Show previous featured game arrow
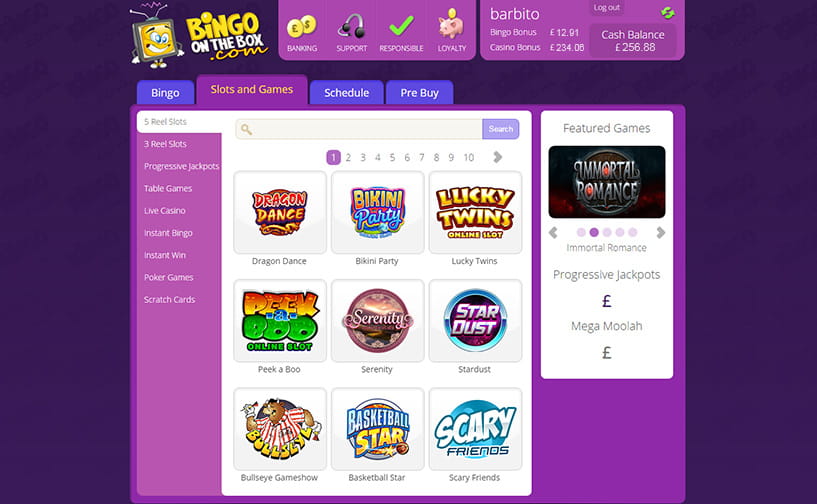Screen dimensions: 817x504 553,232
